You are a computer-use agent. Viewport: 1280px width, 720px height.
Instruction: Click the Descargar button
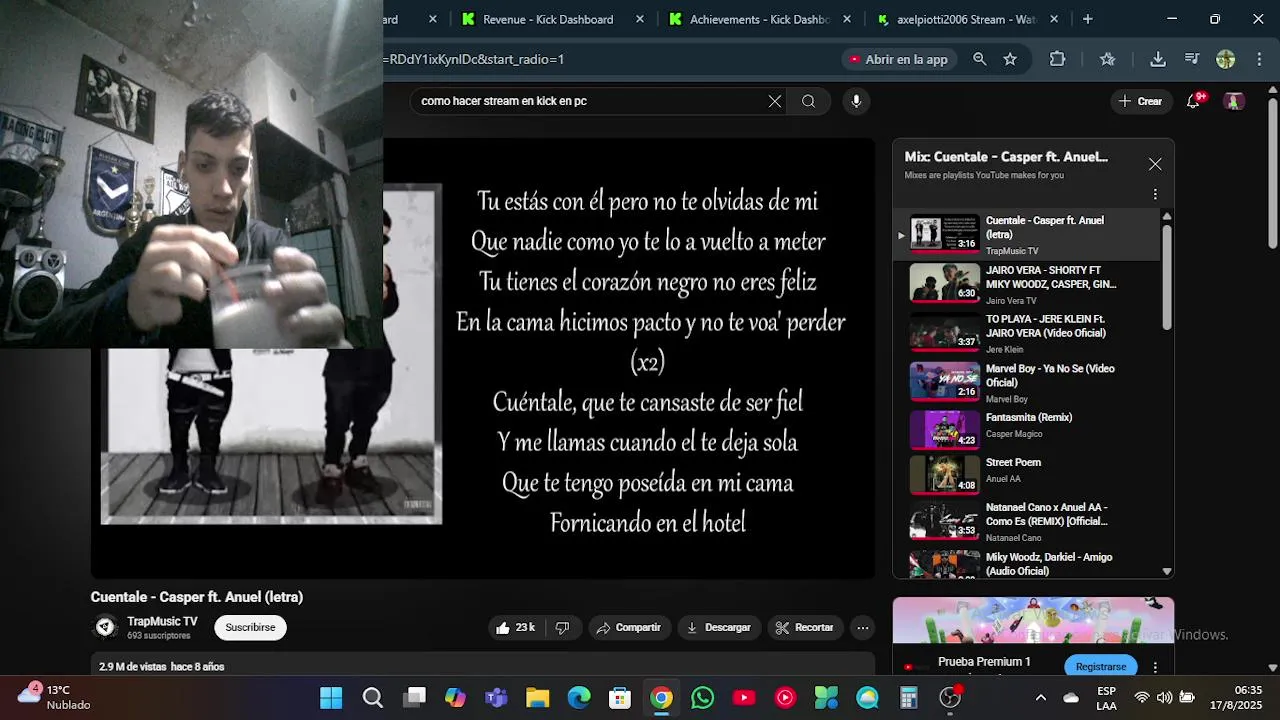(x=719, y=628)
